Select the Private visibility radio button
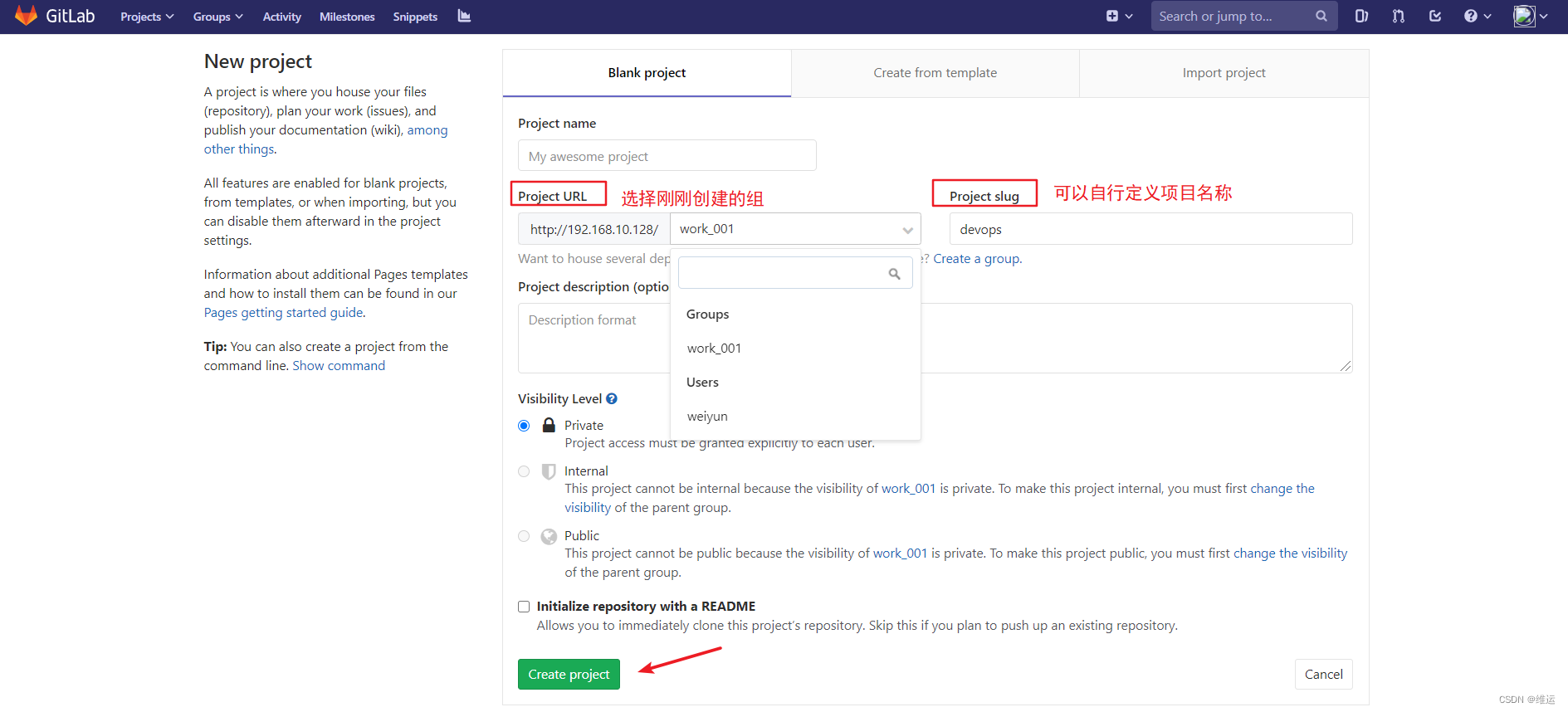The width and height of the screenshot is (1568, 712). coord(524,426)
